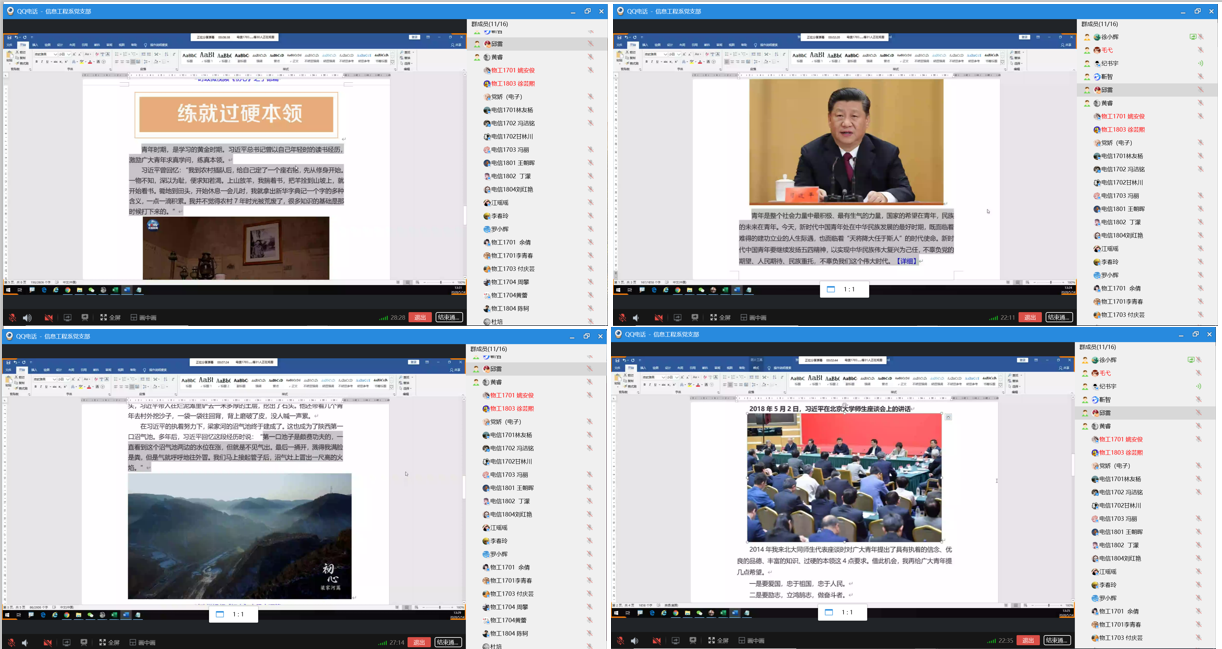Click the signal strength bars beside the 28:28 timer
This screenshot has height=649, width=1222.
click(384, 318)
